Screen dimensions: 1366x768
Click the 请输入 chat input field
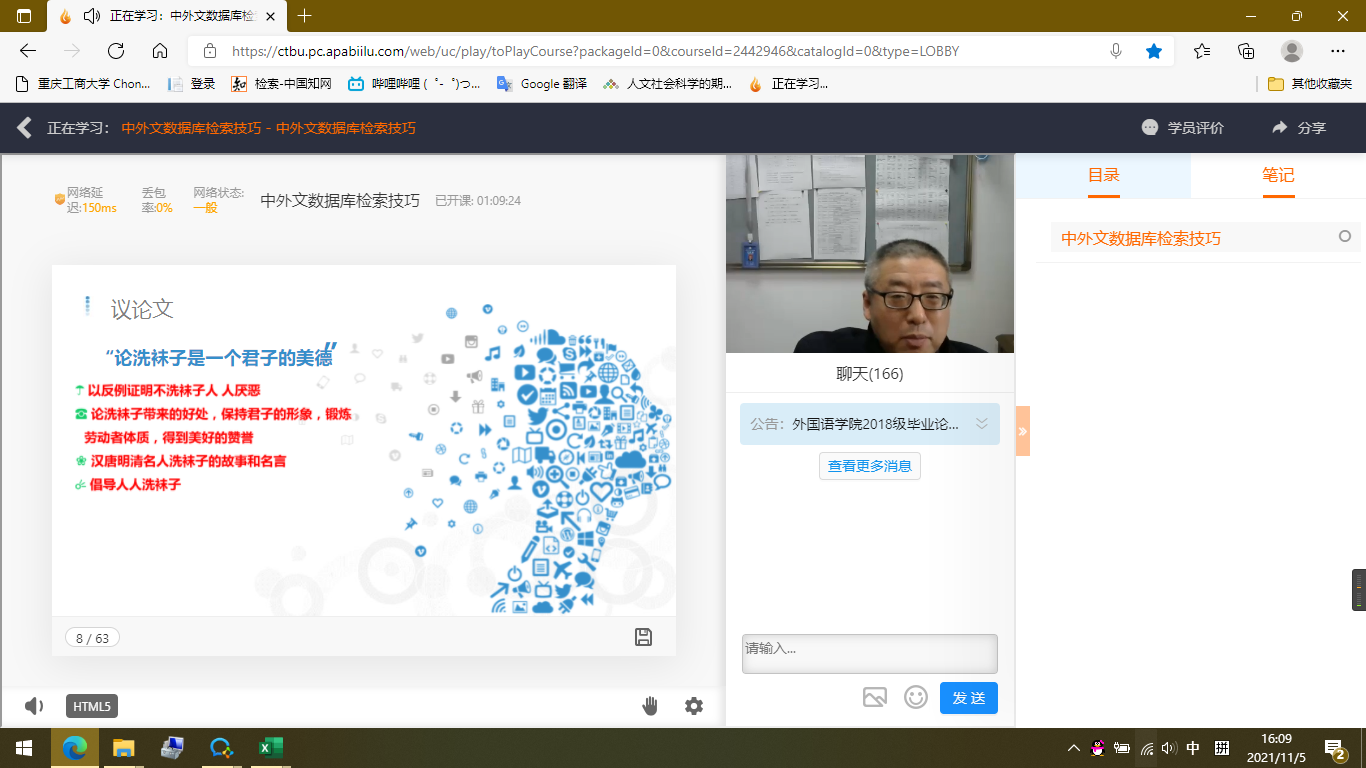[x=869, y=653]
